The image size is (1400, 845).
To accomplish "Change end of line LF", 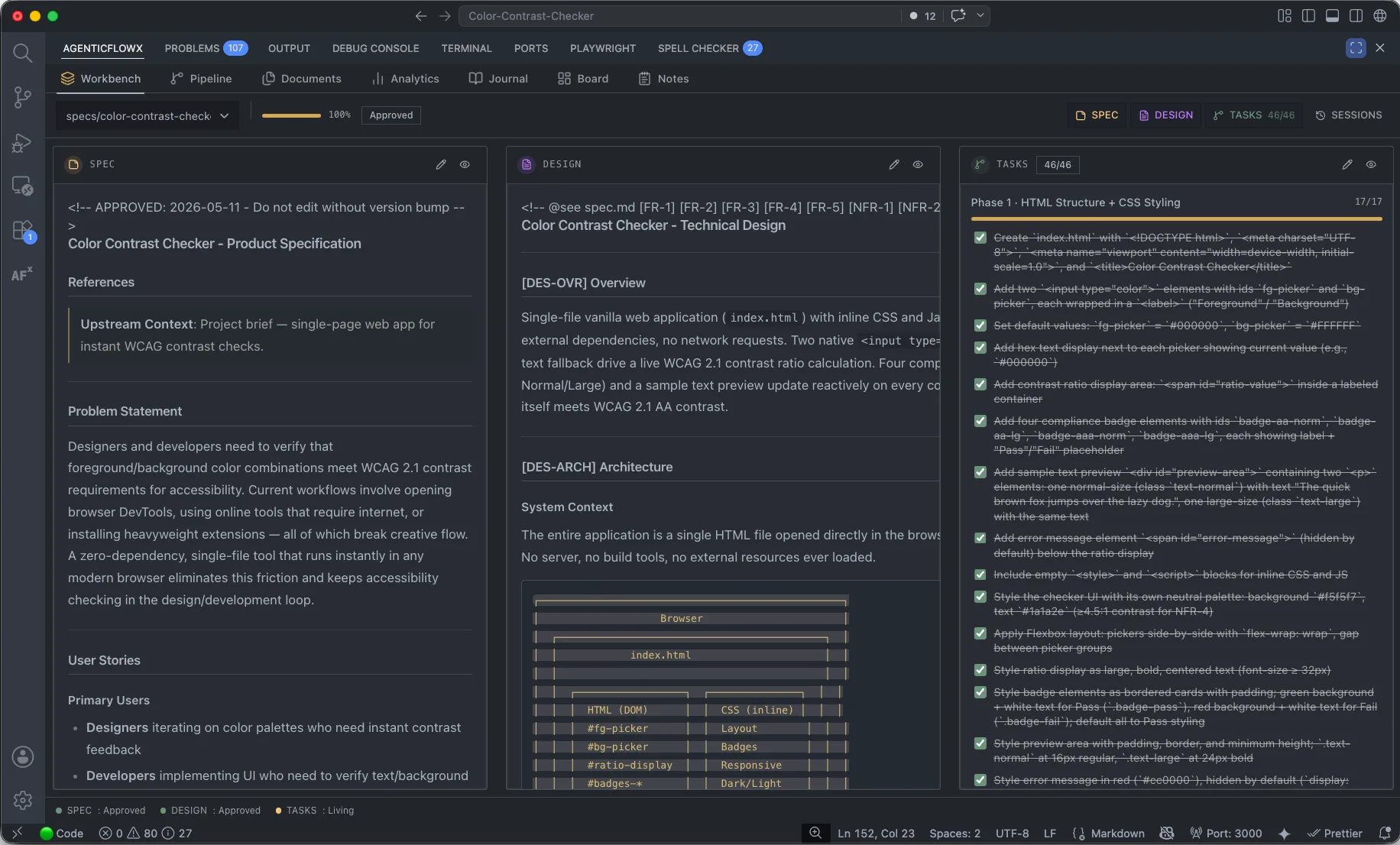I will (1050, 834).
